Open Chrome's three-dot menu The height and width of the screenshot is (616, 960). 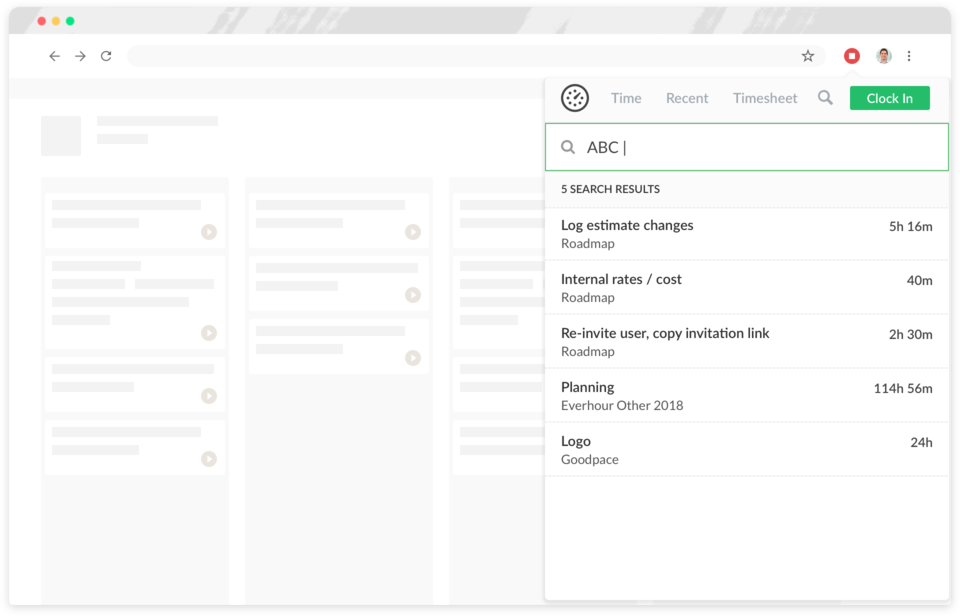point(909,56)
